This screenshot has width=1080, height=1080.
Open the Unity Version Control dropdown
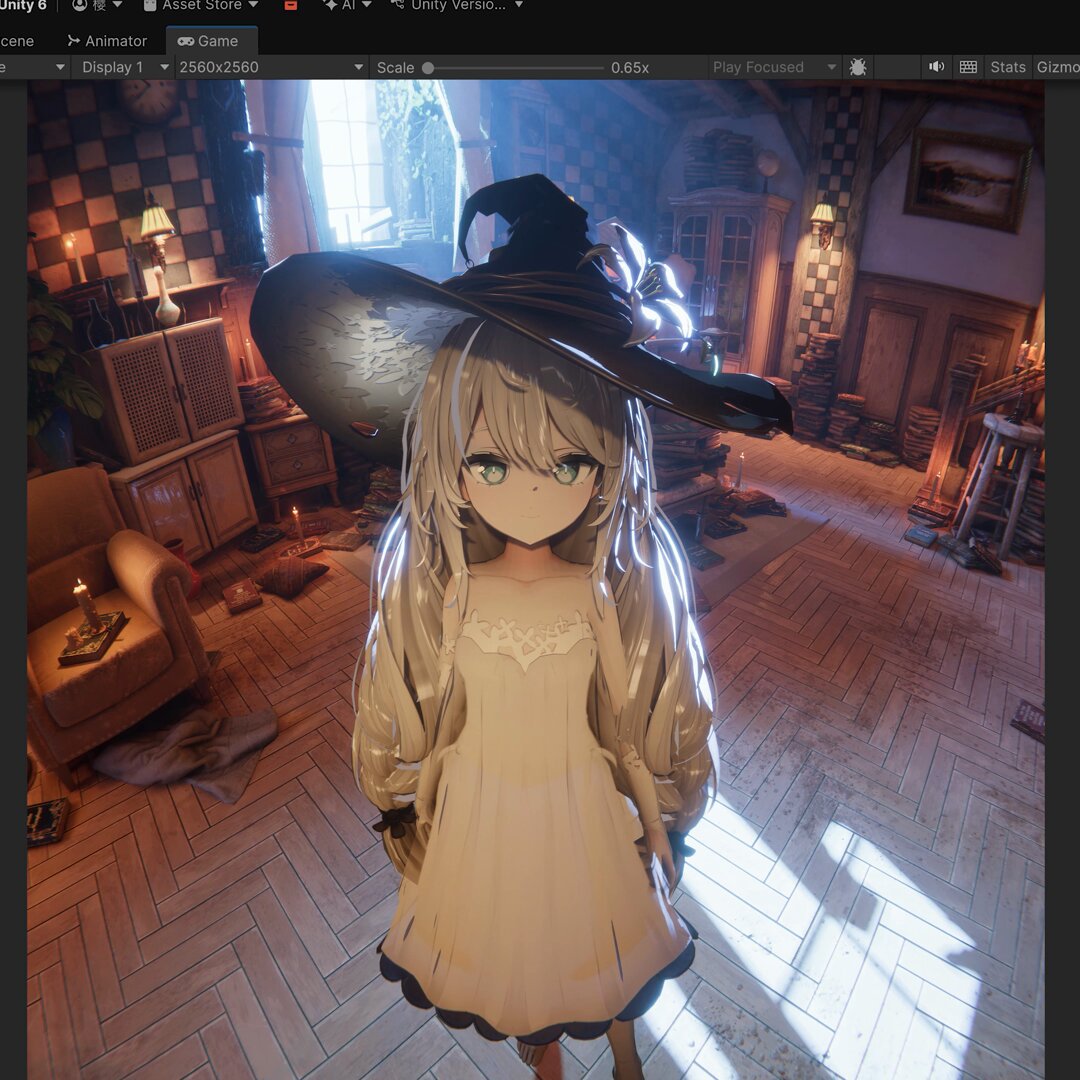457,5
